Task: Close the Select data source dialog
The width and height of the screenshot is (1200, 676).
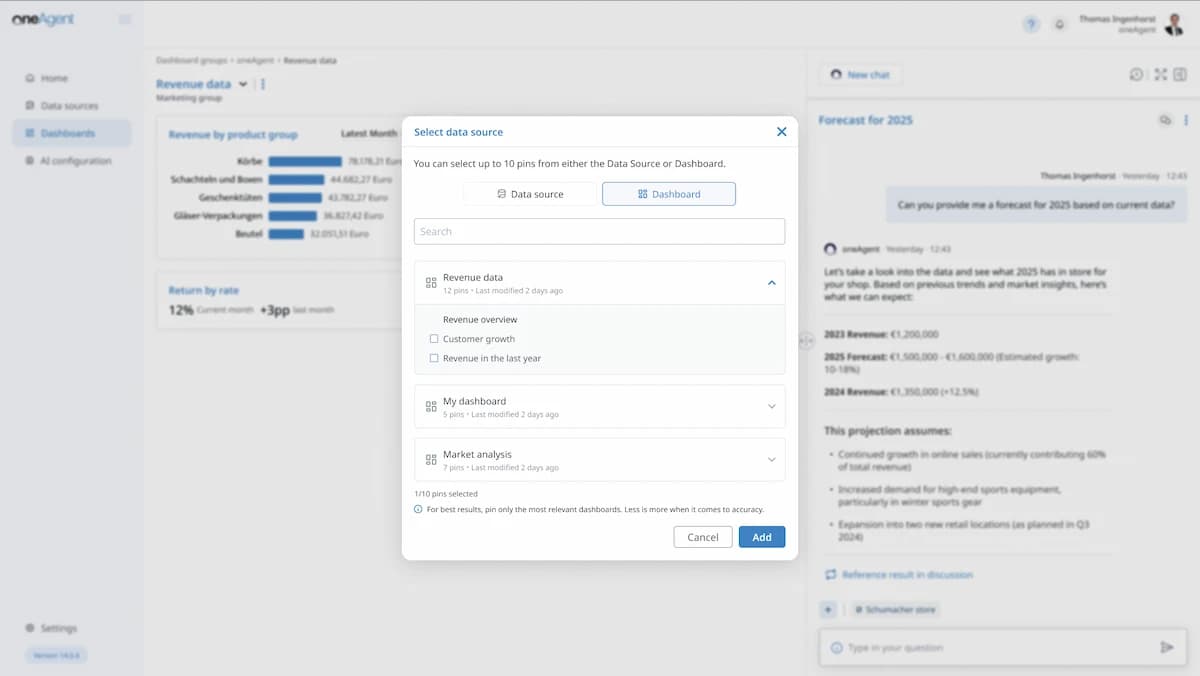Action: pos(781,132)
